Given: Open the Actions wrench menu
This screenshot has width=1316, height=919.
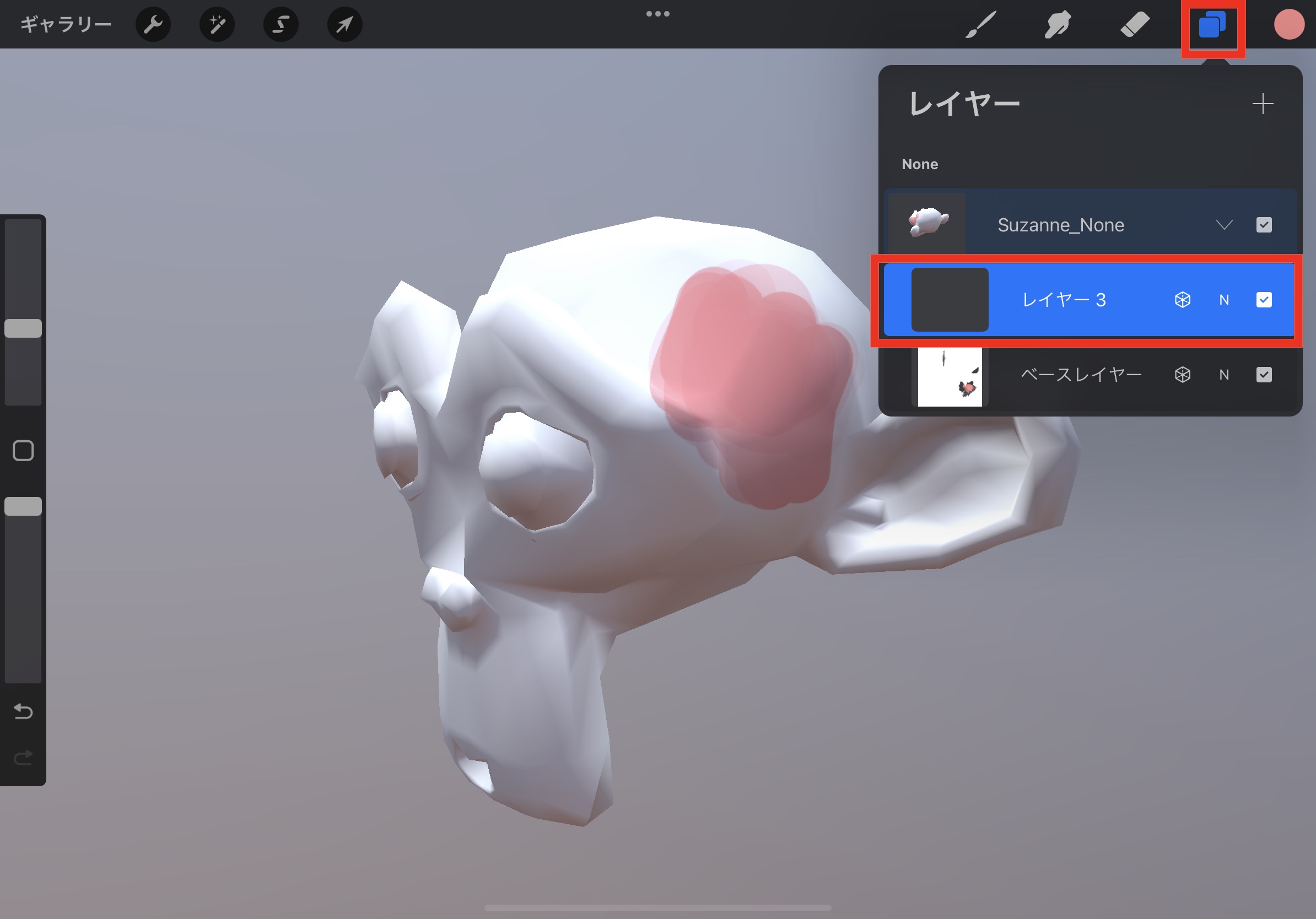Looking at the screenshot, I should (x=153, y=25).
